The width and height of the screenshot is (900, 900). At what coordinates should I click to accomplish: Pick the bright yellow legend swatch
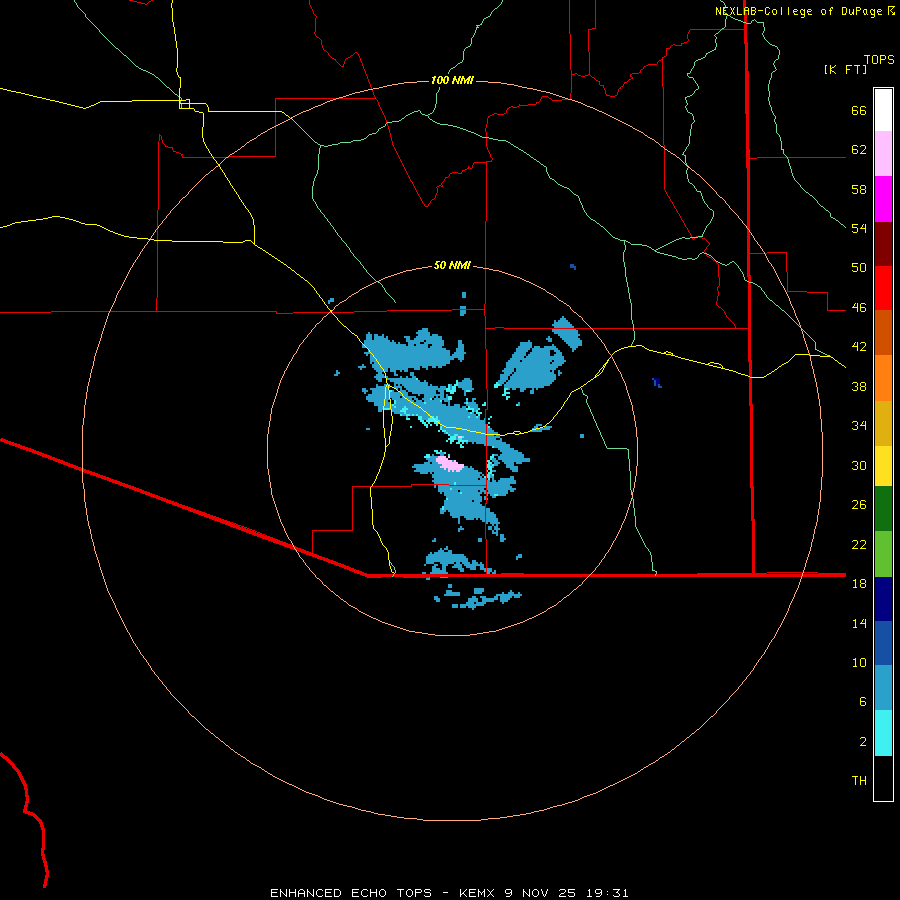[x=883, y=465]
